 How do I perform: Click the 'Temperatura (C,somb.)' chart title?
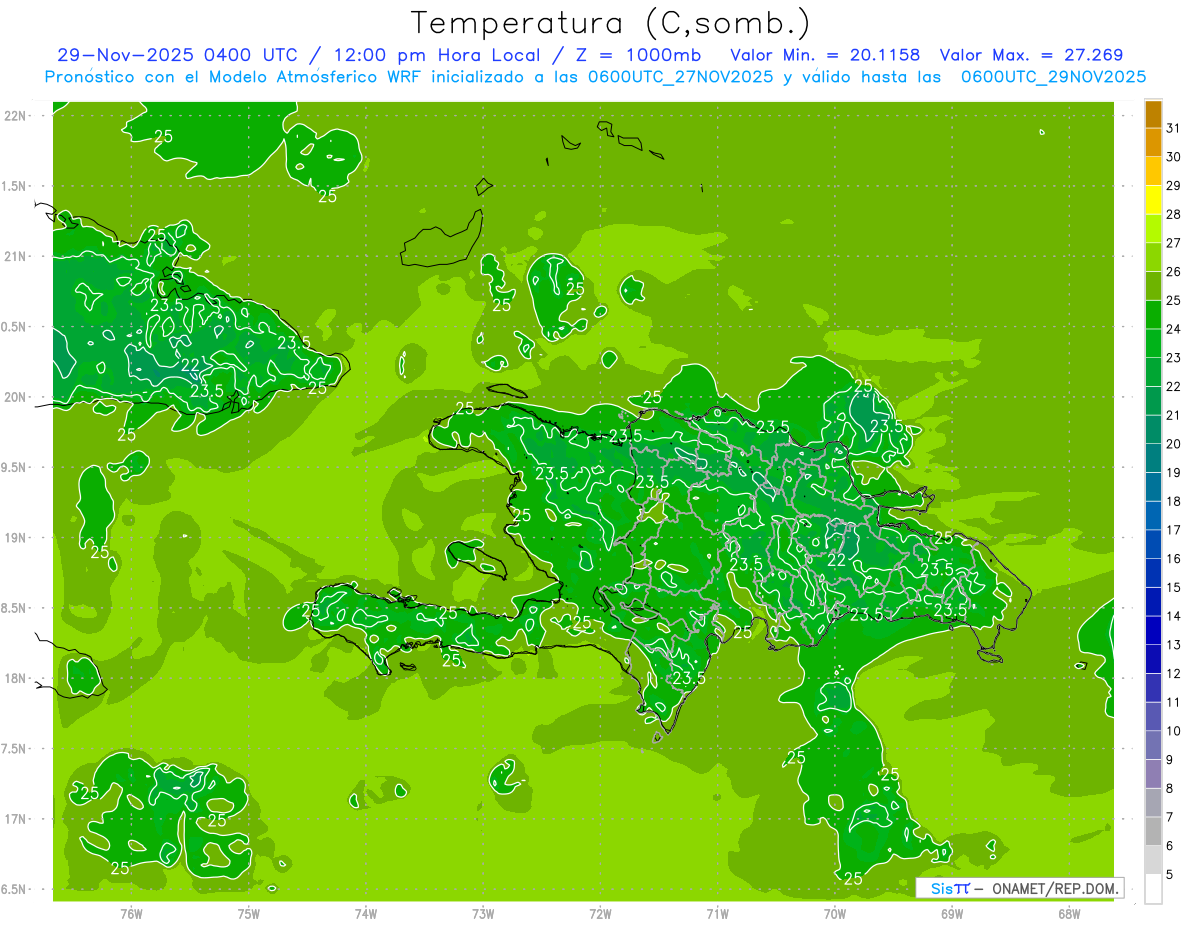pos(610,23)
